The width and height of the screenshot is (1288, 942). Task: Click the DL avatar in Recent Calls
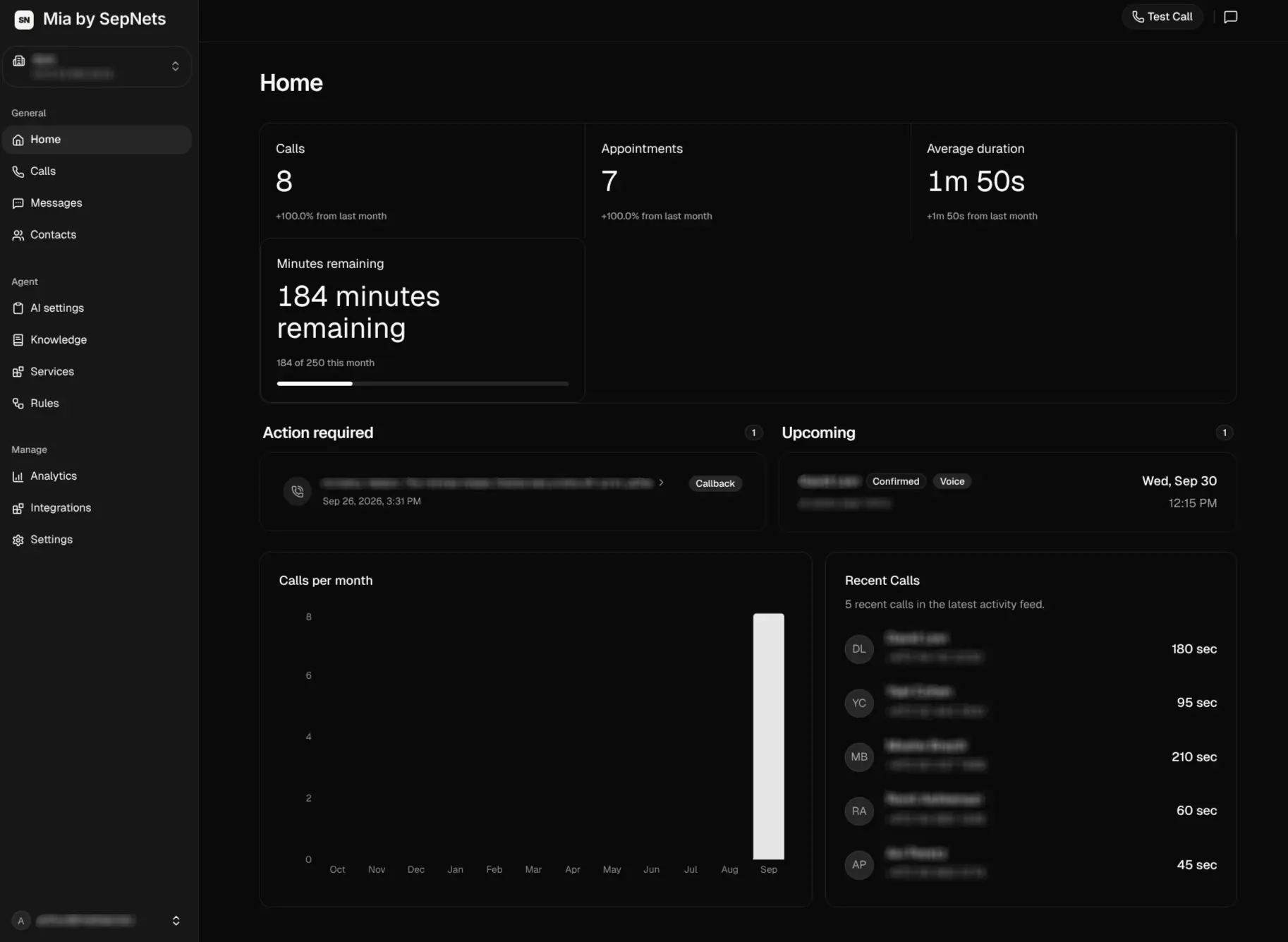(859, 649)
